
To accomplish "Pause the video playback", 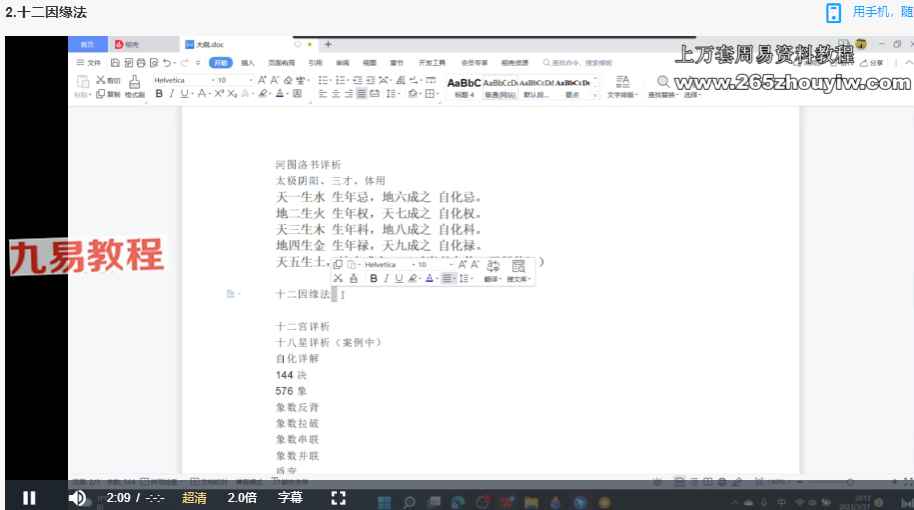I will click(x=29, y=497).
